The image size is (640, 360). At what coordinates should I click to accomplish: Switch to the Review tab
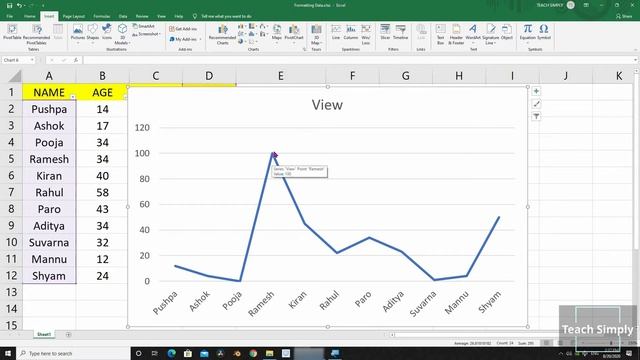142,16
